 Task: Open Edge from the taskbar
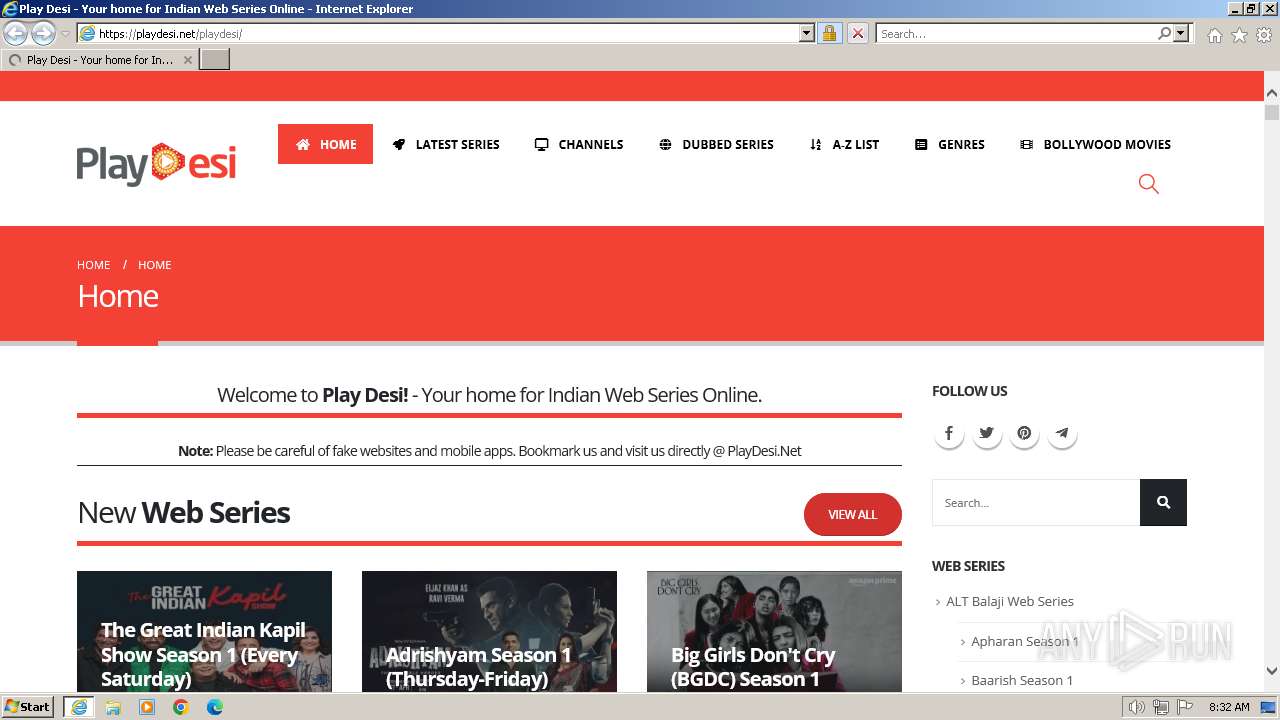pyautogui.click(x=215, y=707)
